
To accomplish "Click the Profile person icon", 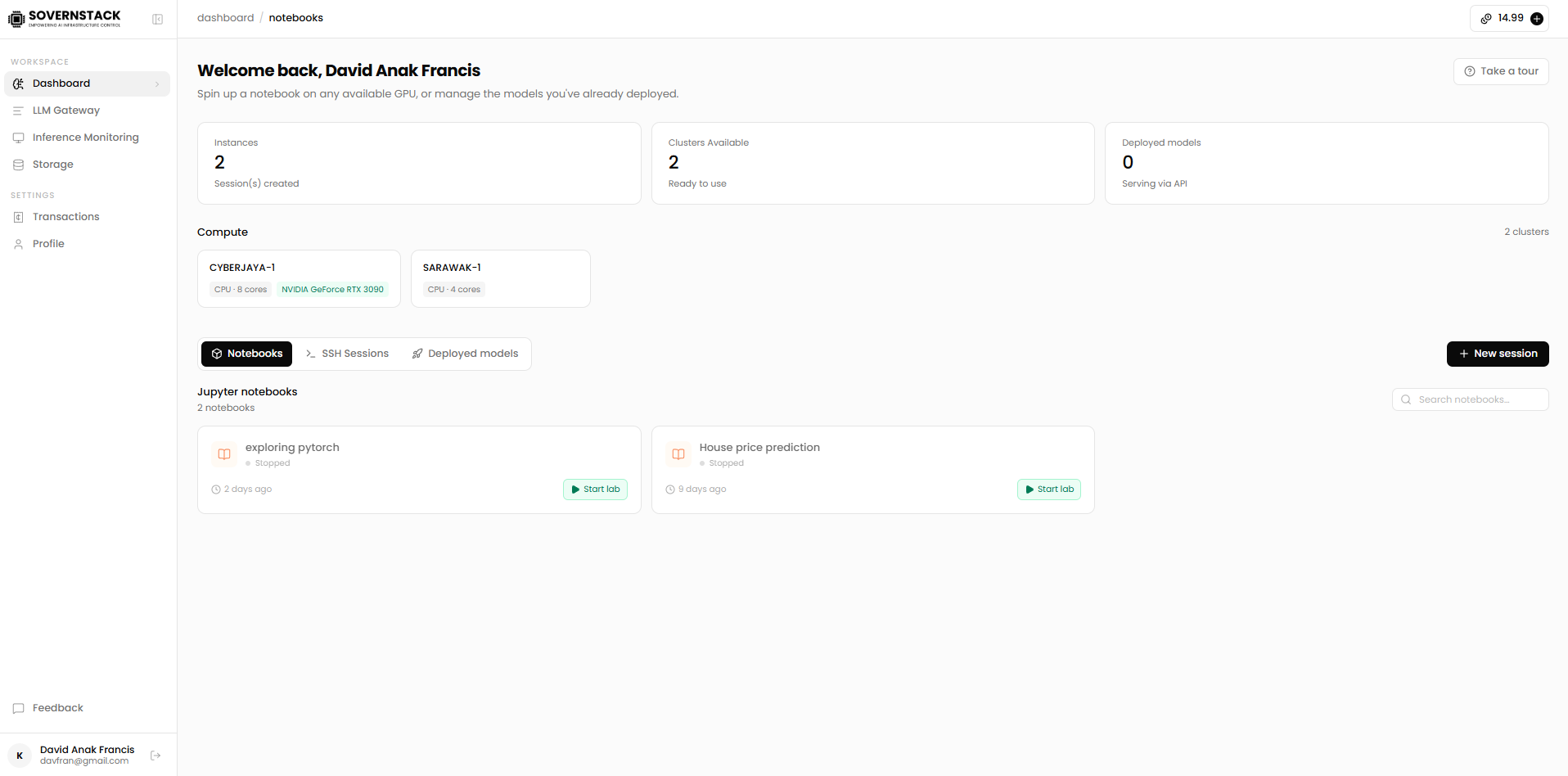I will click(18, 244).
